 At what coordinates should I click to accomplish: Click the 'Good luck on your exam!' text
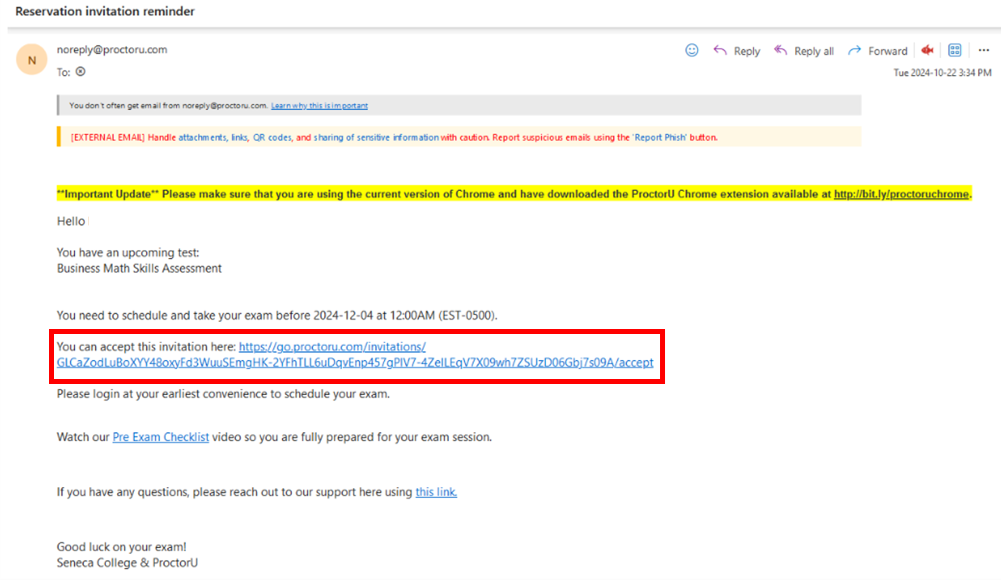point(121,547)
